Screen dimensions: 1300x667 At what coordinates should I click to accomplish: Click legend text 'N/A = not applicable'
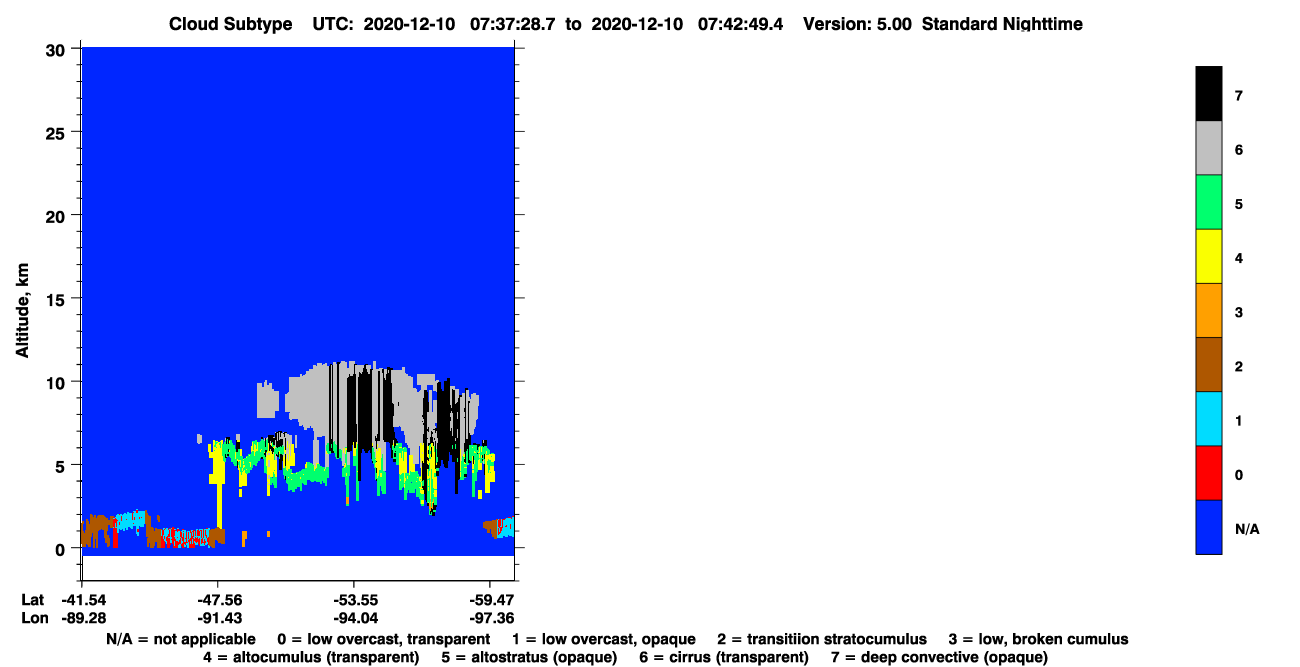[180, 639]
